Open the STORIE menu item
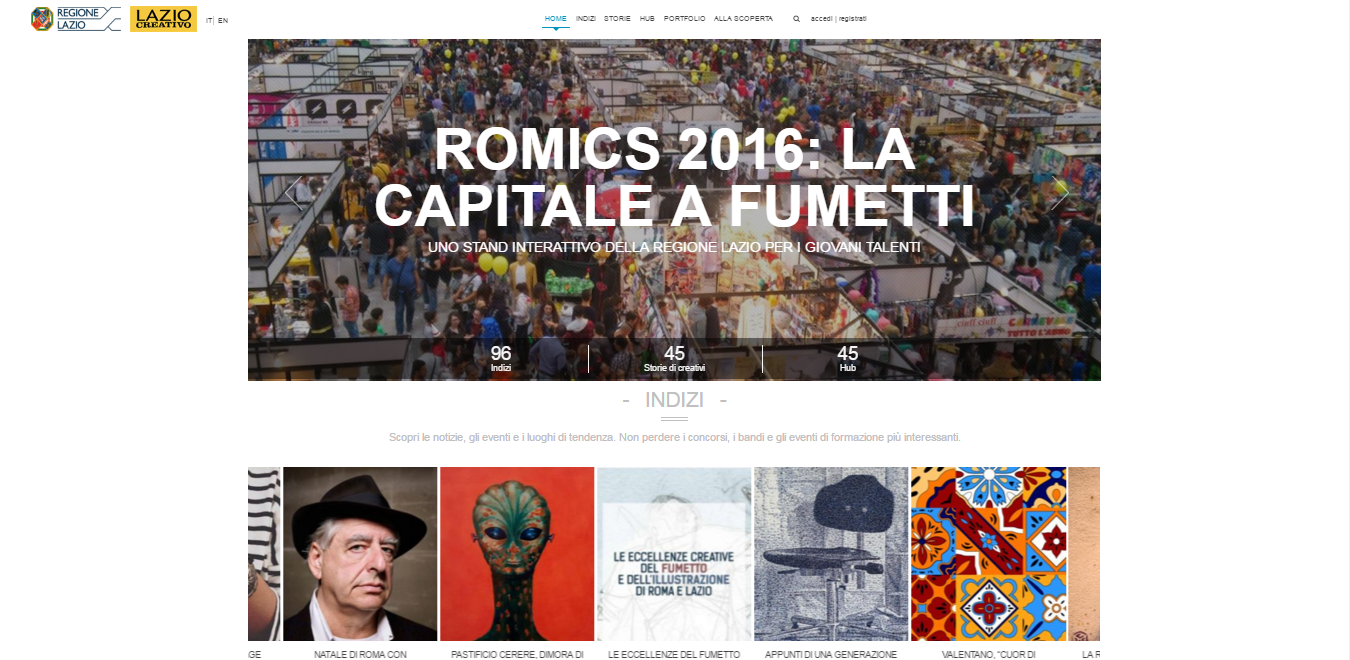 (x=617, y=19)
